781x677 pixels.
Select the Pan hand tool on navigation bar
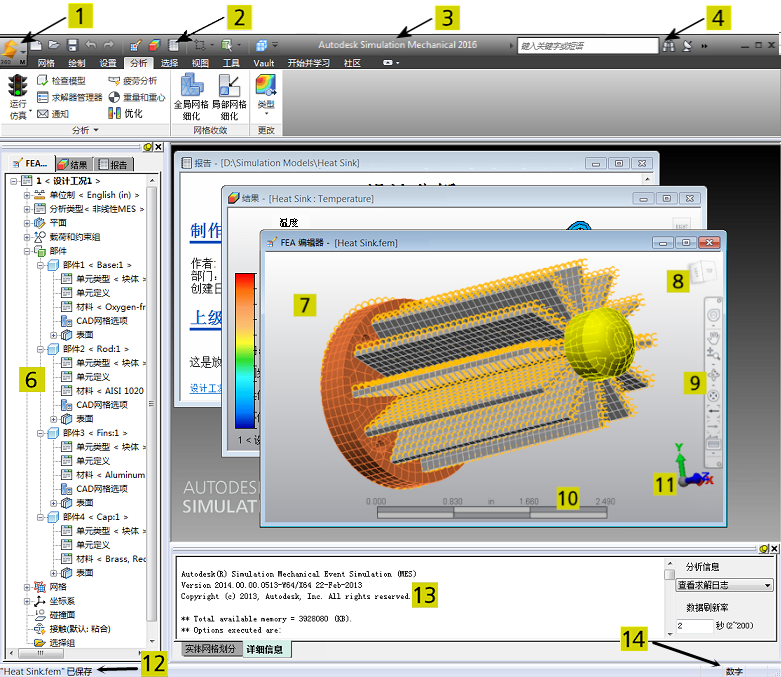pyautogui.click(x=713, y=338)
